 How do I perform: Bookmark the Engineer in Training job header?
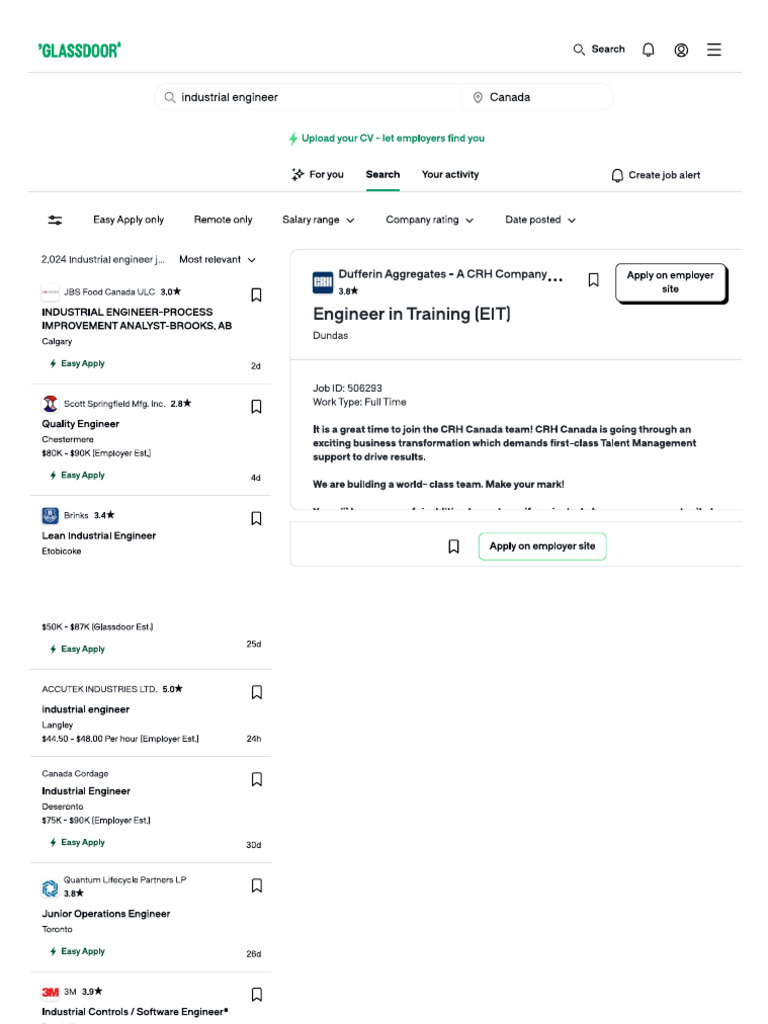[x=593, y=280]
